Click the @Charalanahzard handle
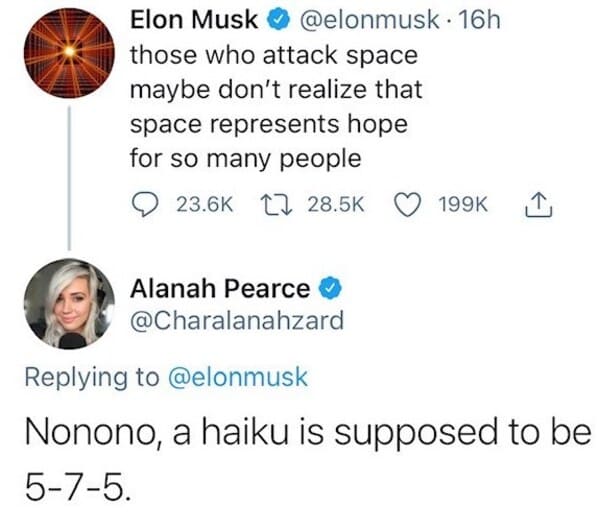Image resolution: width=599 pixels, height=530 pixels. point(237,320)
